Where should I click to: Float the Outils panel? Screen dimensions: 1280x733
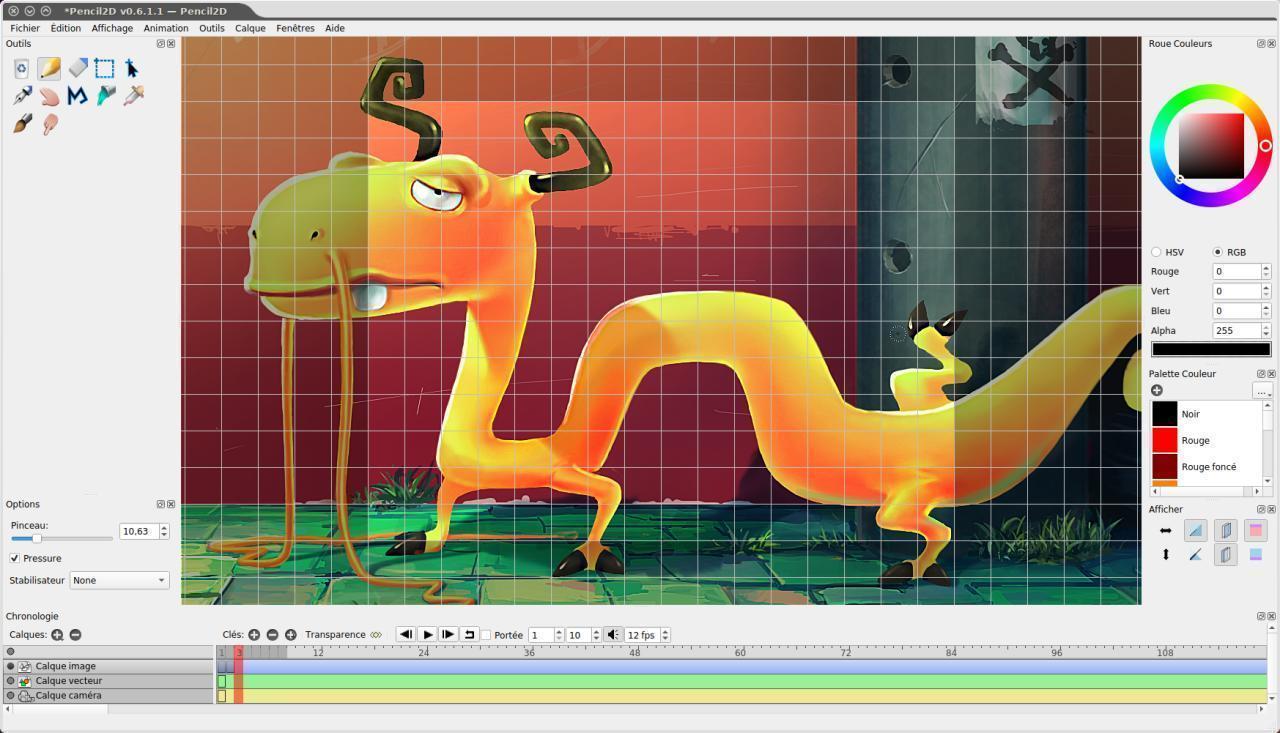pos(161,44)
